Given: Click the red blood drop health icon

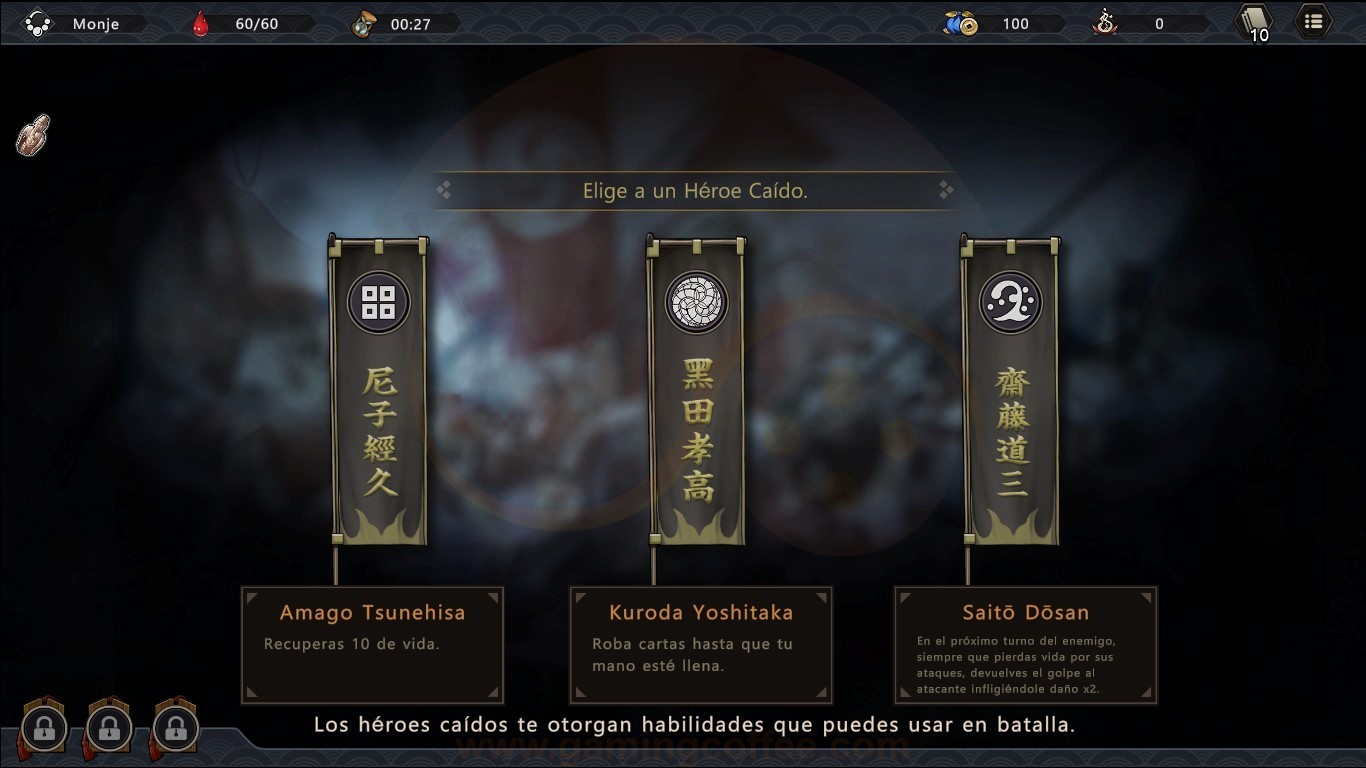Looking at the screenshot, I should [201, 24].
